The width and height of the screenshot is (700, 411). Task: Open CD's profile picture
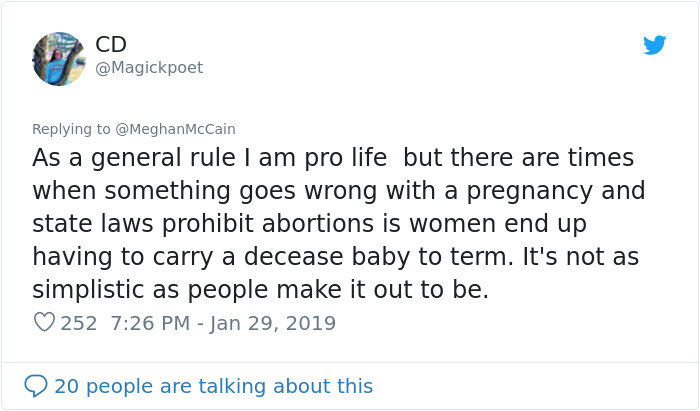pos(59,59)
